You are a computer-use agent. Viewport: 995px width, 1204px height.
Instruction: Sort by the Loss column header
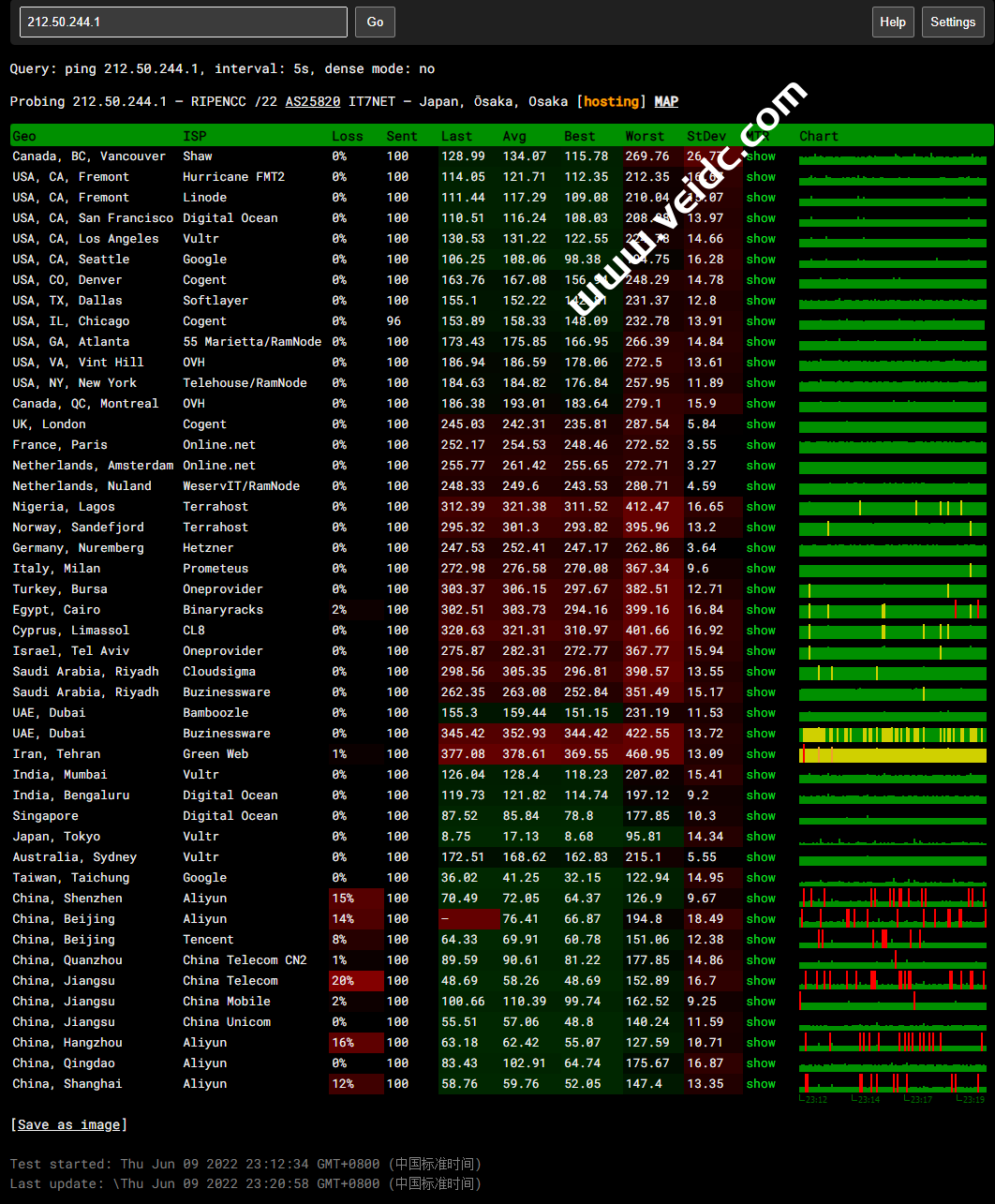(347, 136)
